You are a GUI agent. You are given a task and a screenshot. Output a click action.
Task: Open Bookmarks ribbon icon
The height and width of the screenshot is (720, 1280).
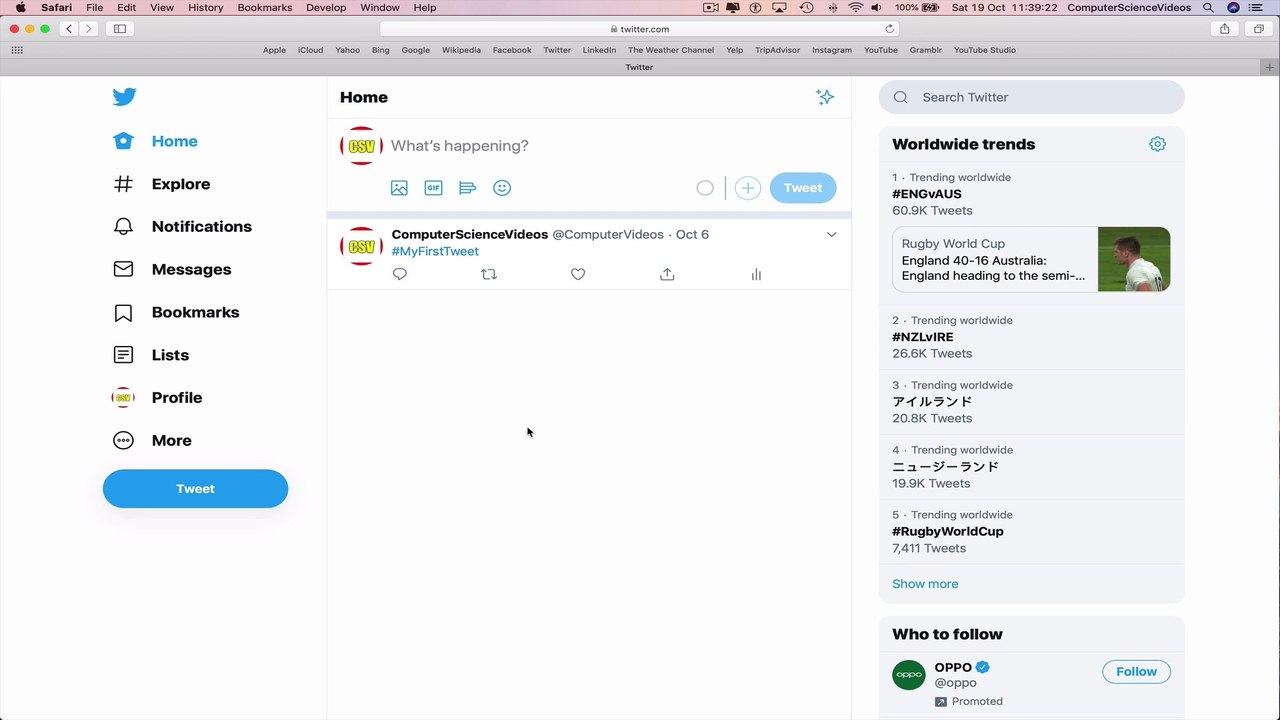[x=123, y=313]
